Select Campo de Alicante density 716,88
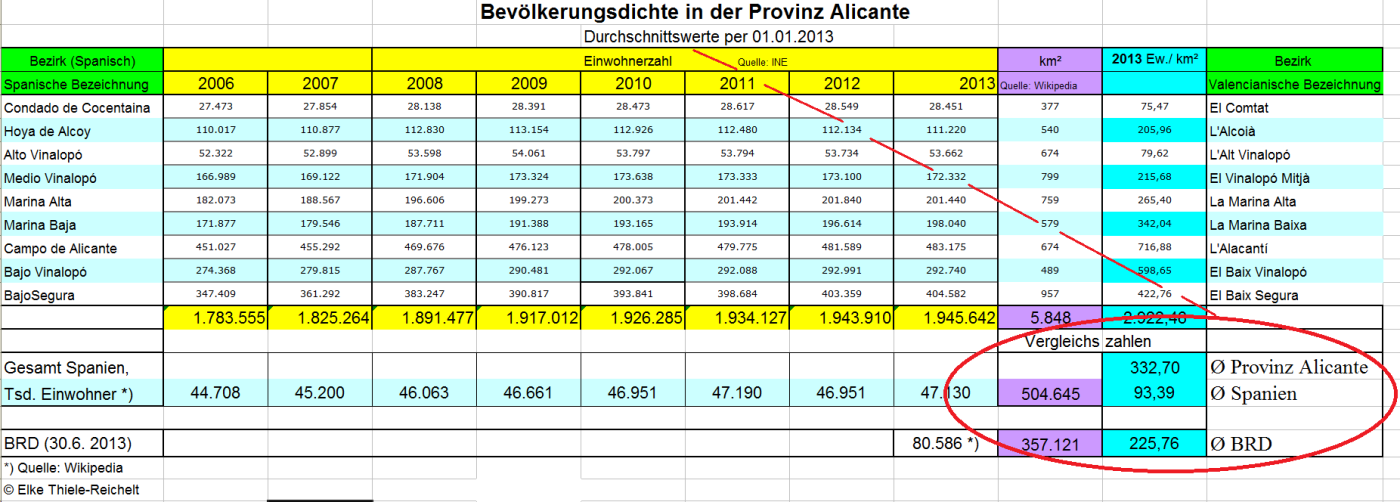The image size is (1400, 502). click(x=1154, y=248)
